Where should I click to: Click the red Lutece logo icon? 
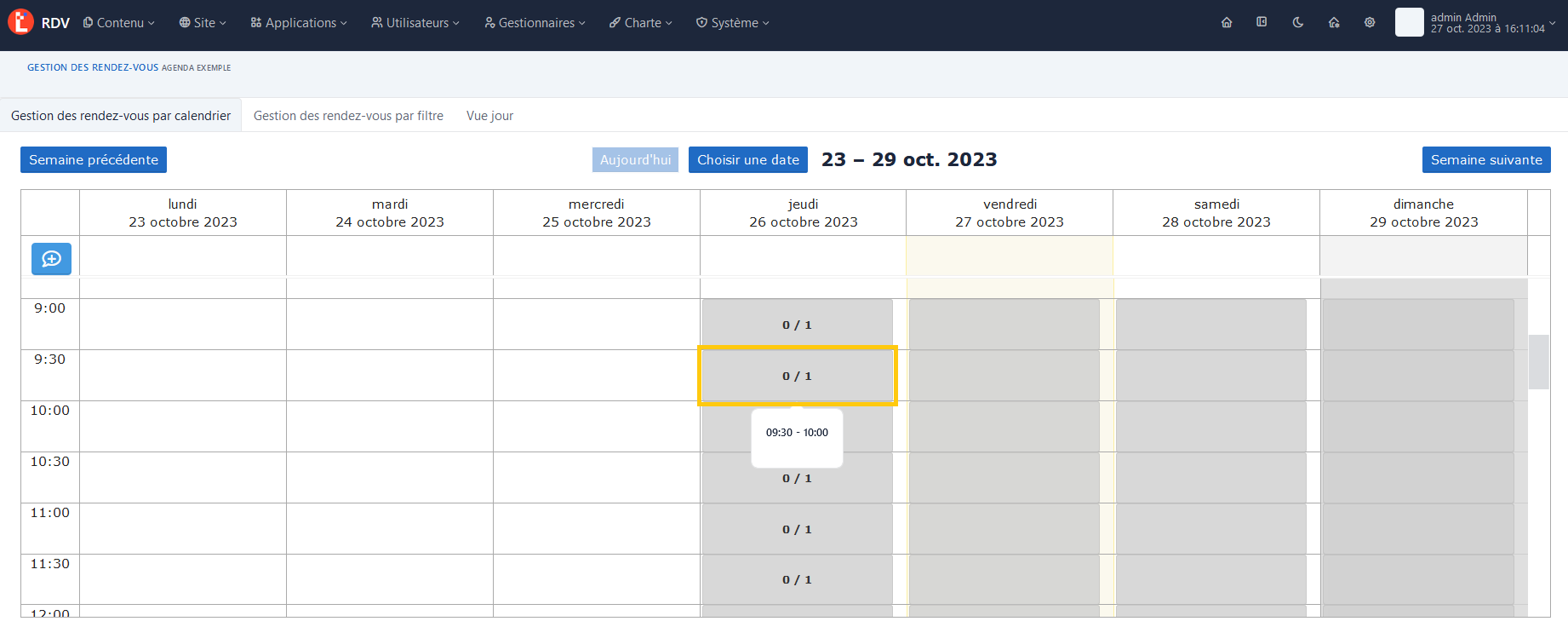20,22
